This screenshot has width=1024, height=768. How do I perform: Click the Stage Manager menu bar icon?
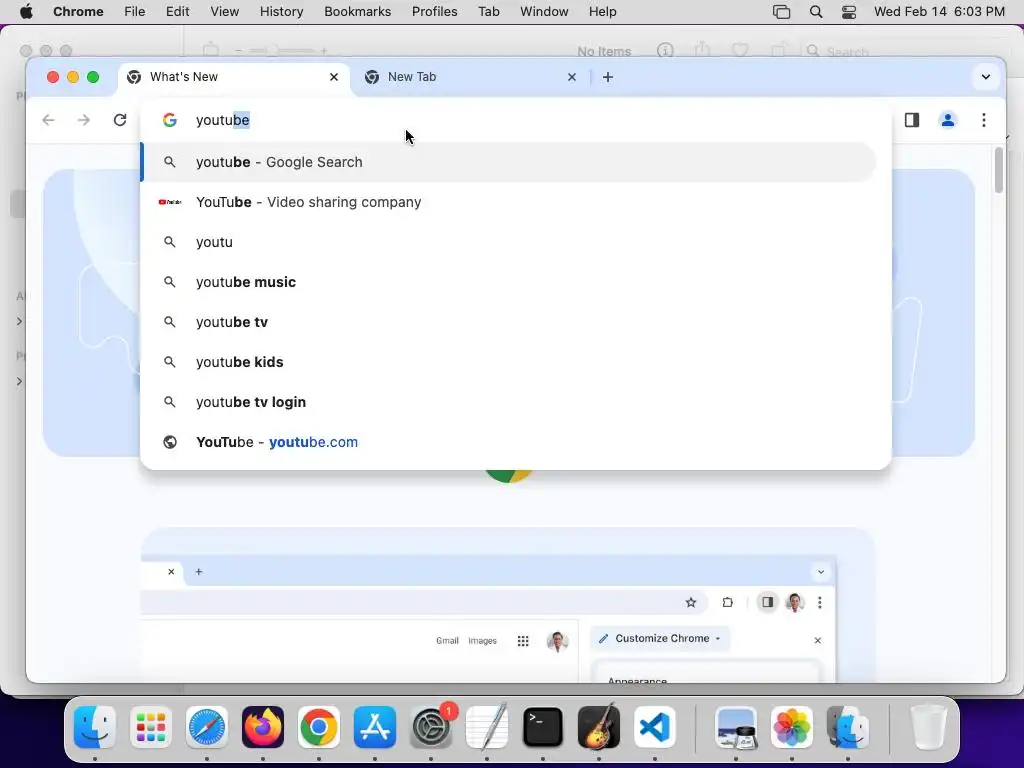782,12
